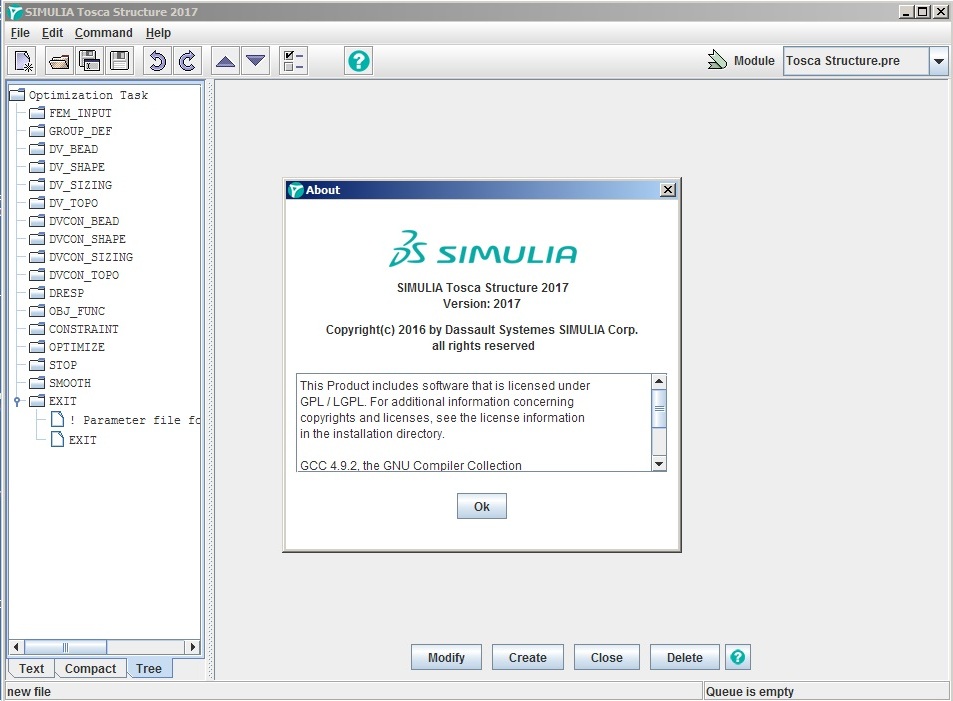Switch to the Compact tab

[90, 669]
